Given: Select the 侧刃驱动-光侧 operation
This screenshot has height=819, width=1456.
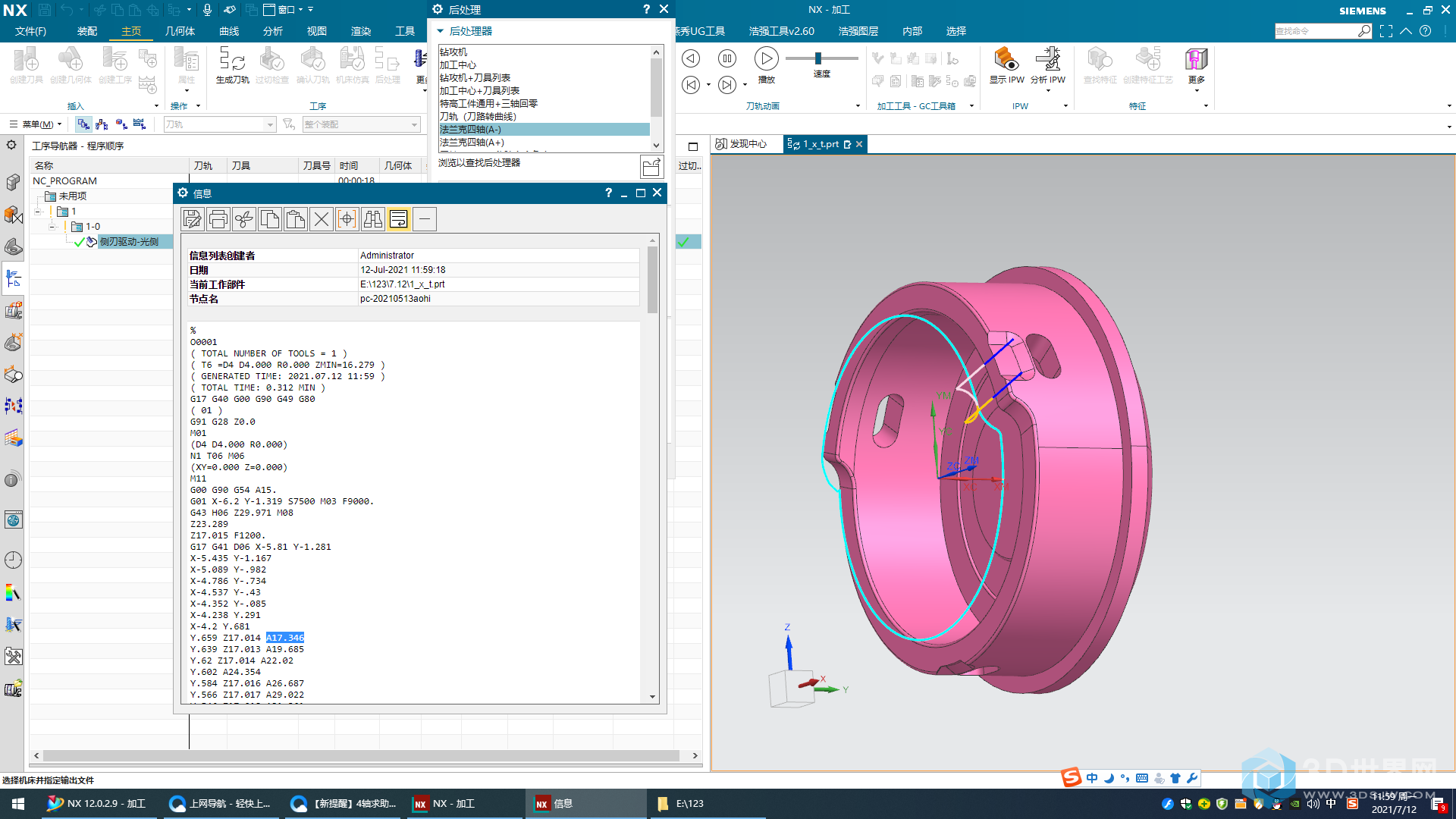Looking at the screenshot, I should [x=128, y=242].
